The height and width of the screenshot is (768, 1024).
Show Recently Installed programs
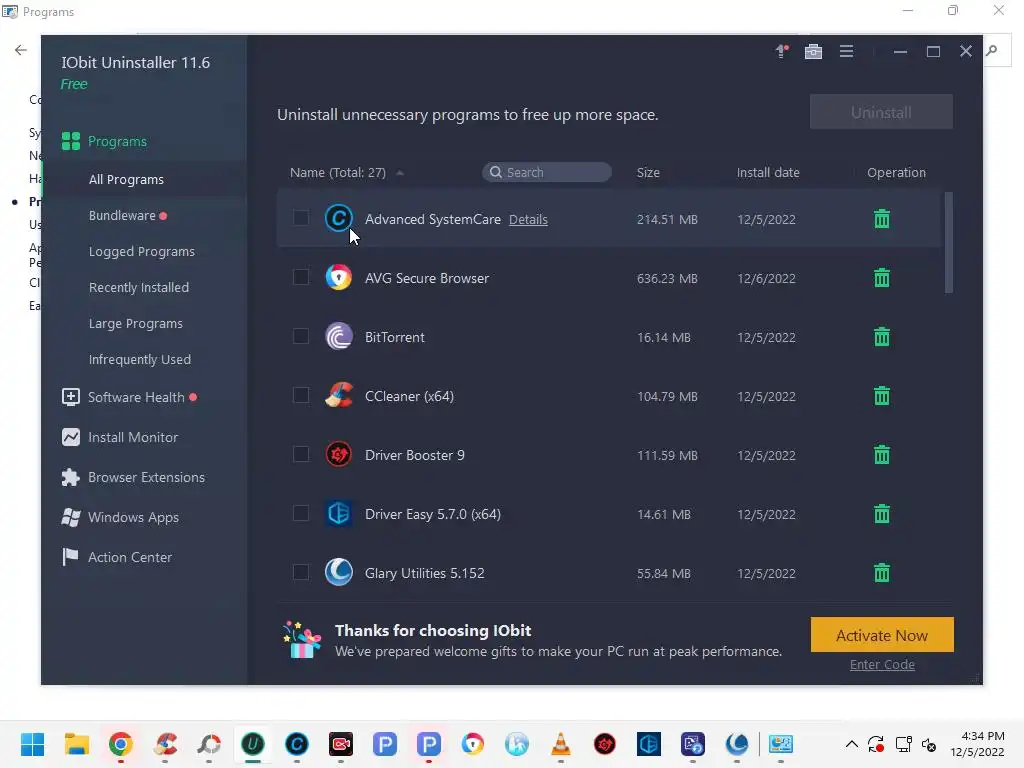pos(138,287)
